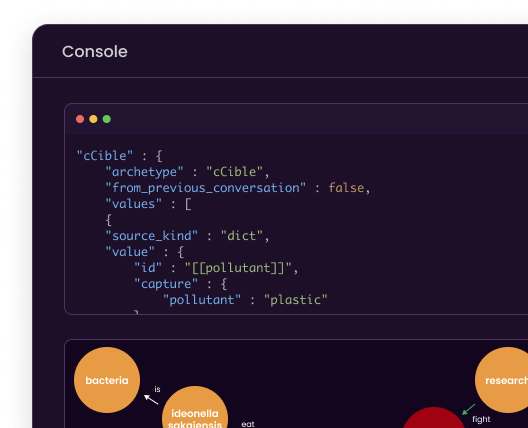Click the "is" edge label

click(157, 389)
